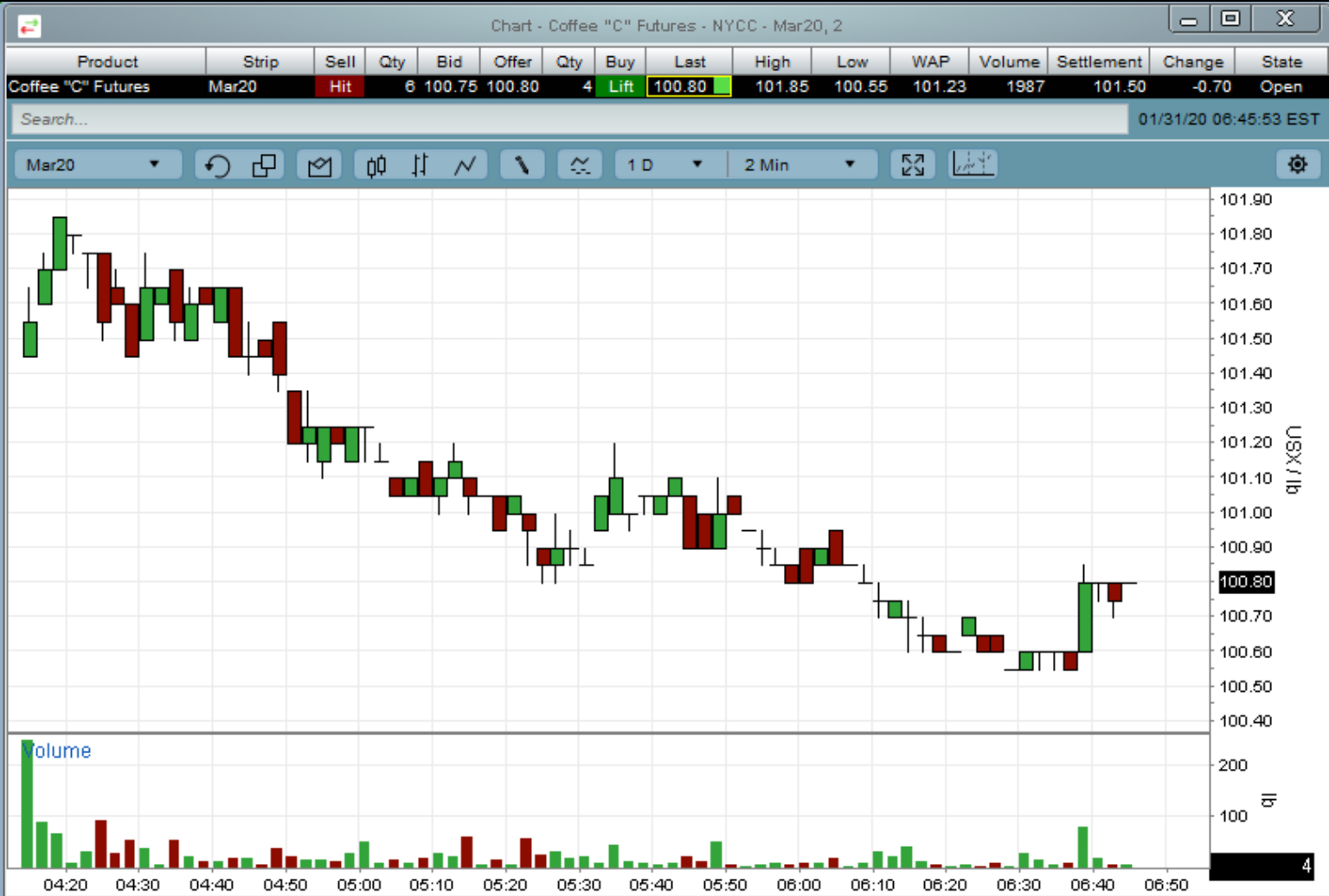Open chart settings gear

coord(1297,164)
